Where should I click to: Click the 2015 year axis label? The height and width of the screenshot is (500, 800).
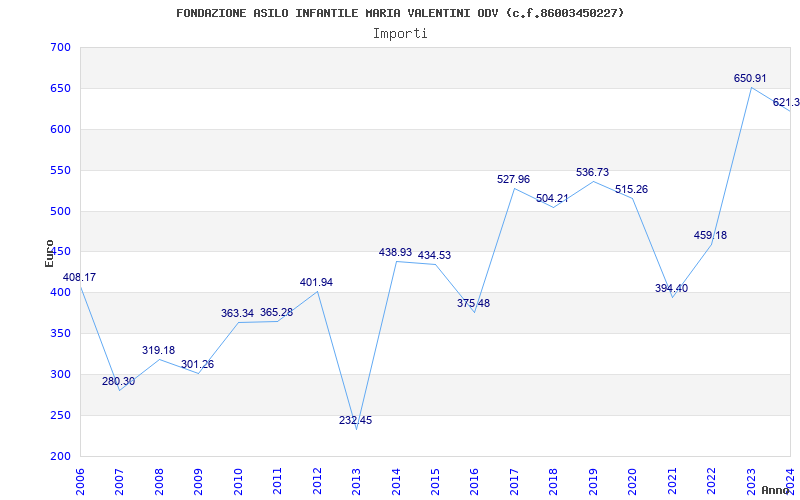point(436,481)
